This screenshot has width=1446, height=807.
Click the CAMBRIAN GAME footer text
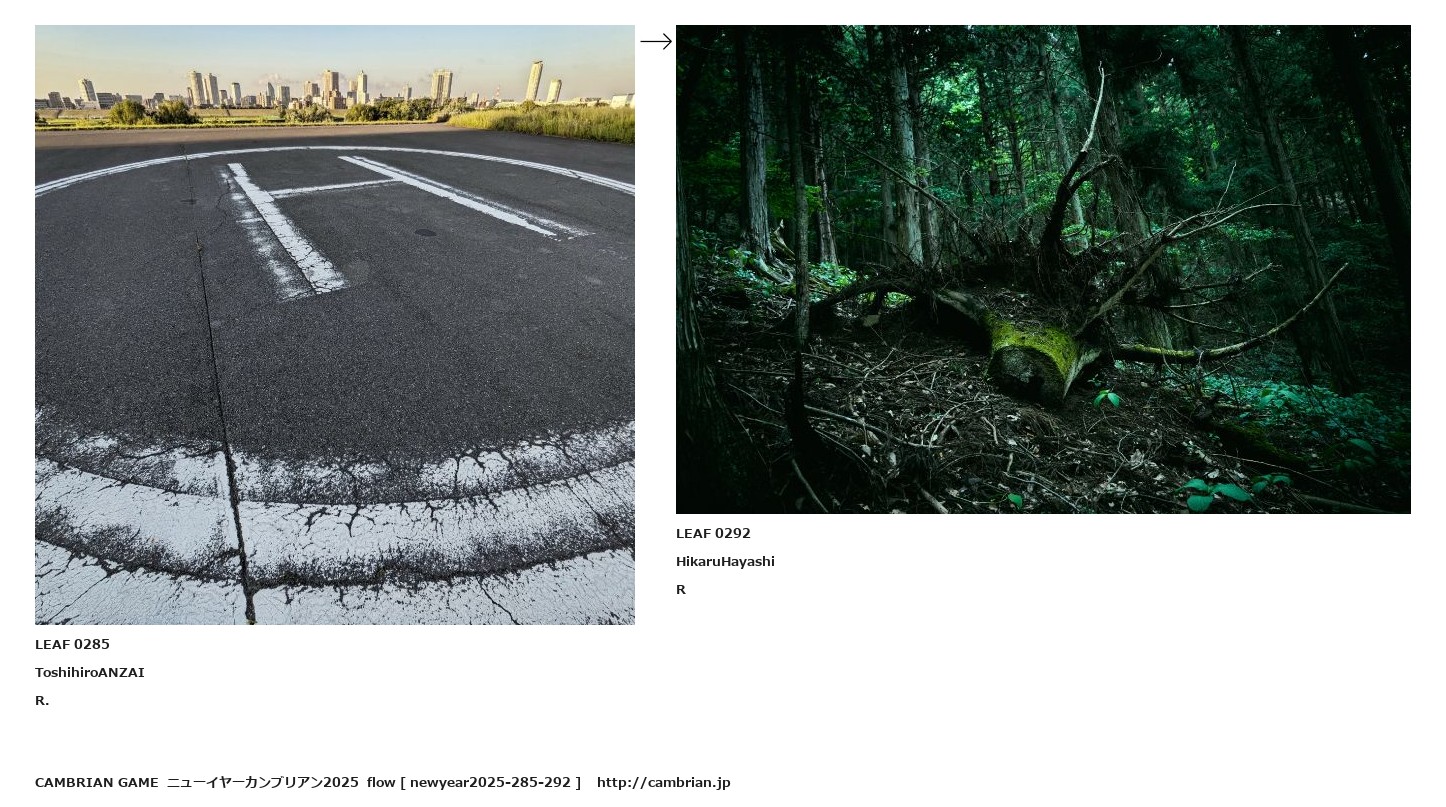pyautogui.click(x=97, y=782)
